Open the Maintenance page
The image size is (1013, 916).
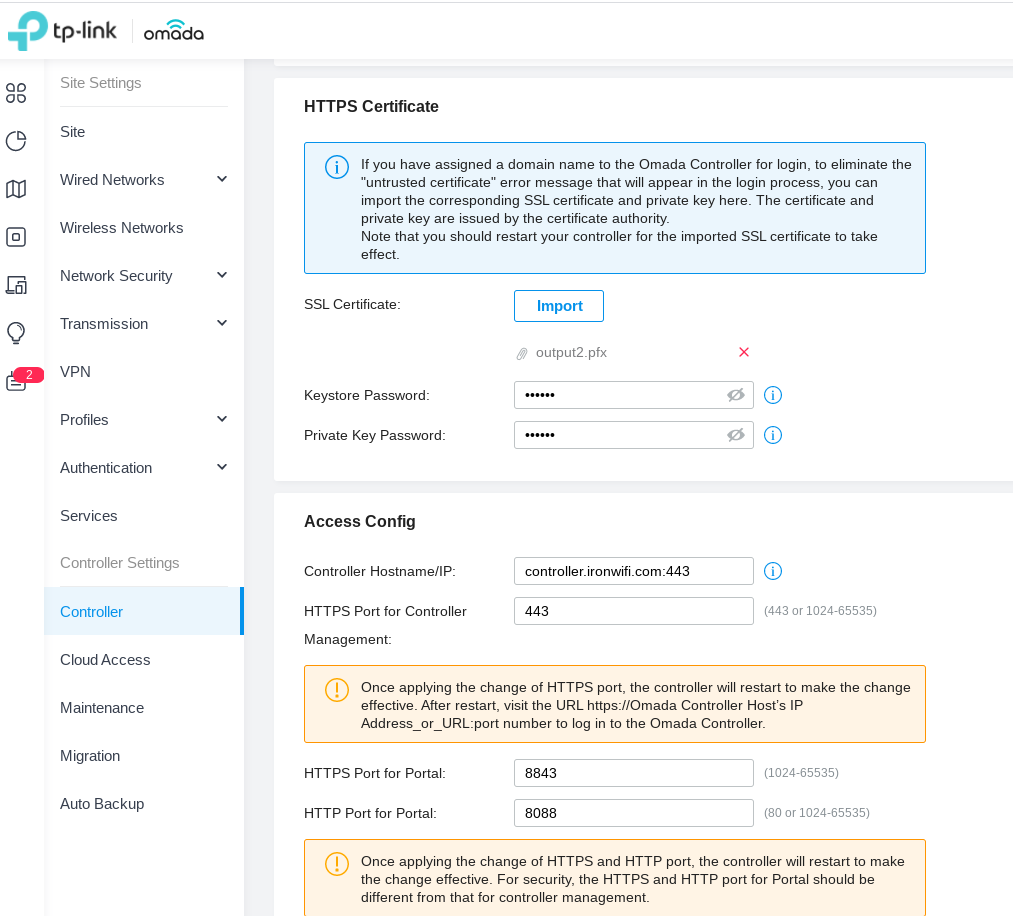coord(102,707)
